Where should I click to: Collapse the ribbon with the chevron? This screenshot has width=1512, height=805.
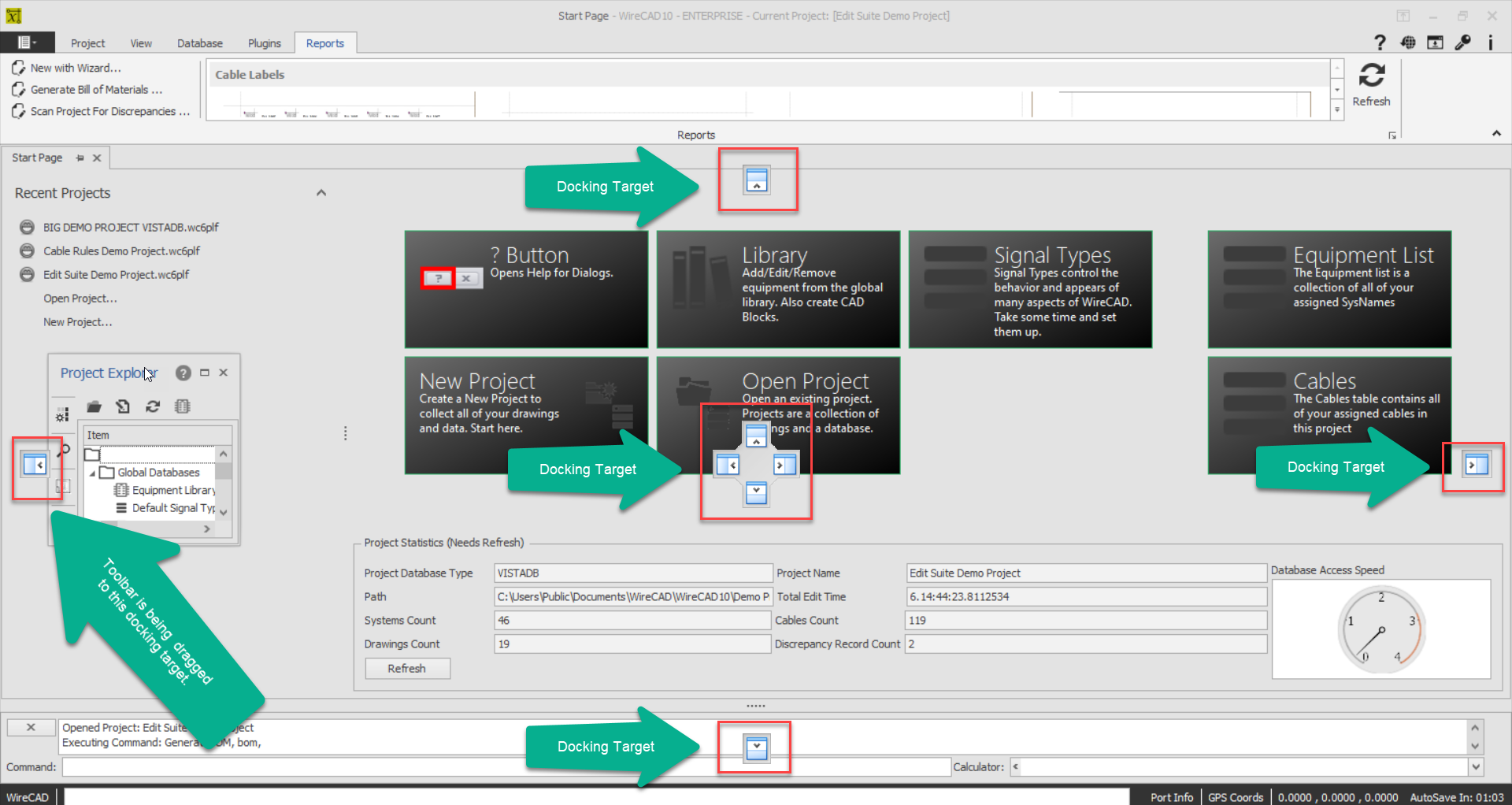pyautogui.click(x=1496, y=133)
